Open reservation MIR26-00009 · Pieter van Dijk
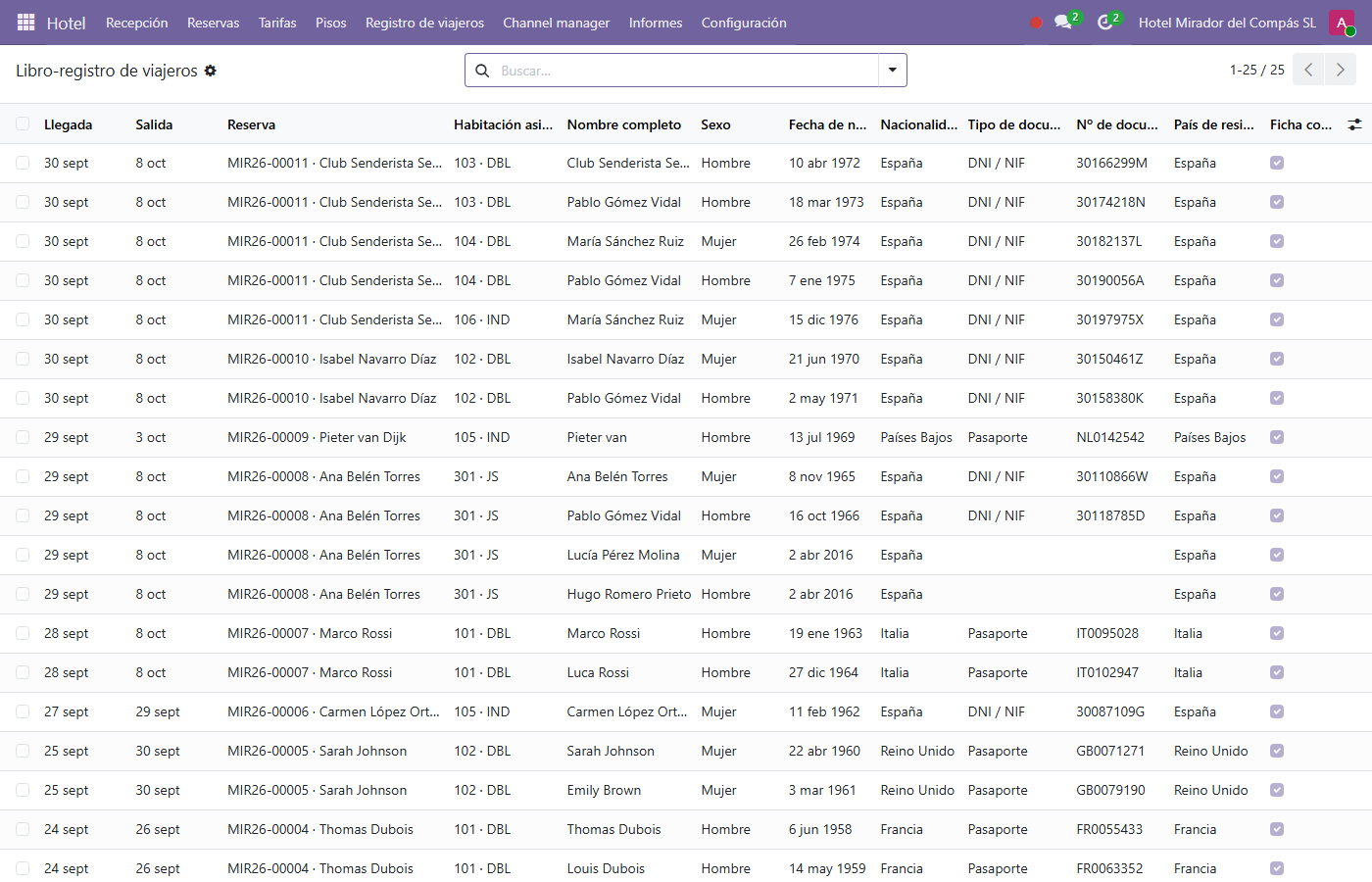 (x=317, y=437)
